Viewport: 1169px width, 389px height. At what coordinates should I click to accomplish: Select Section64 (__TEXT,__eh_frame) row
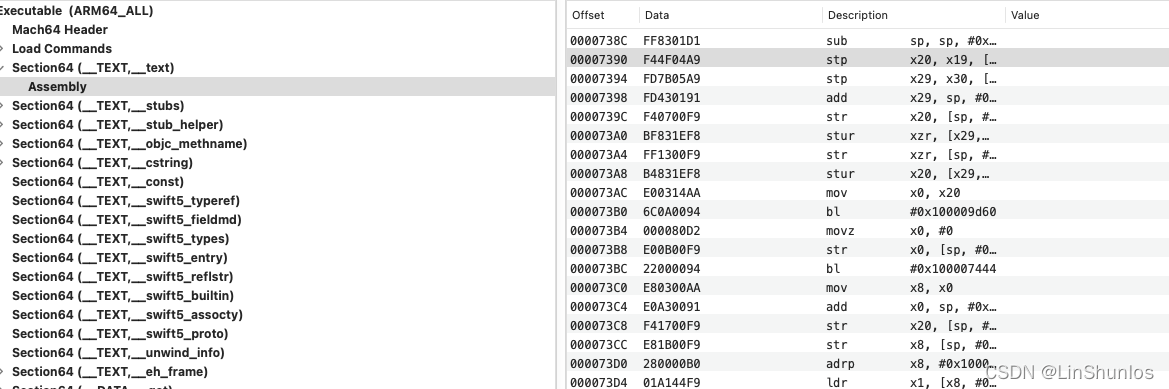click(110, 372)
